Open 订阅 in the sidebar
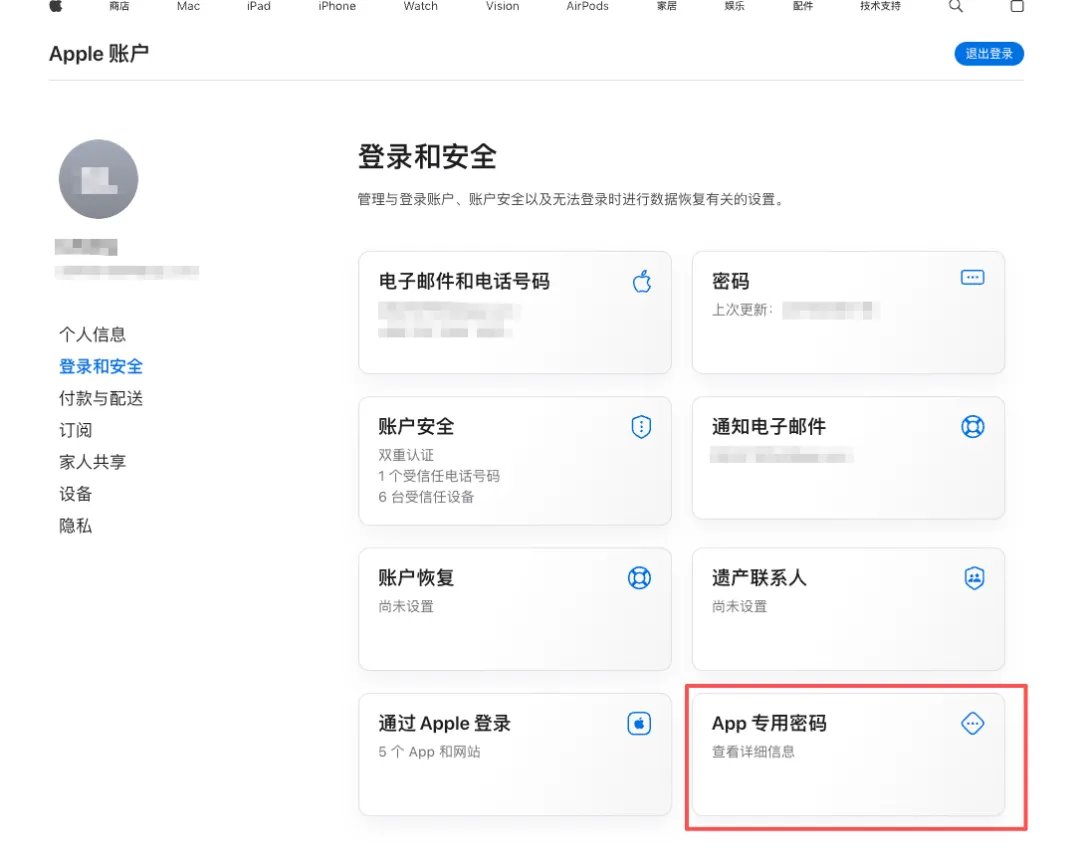 click(75, 430)
